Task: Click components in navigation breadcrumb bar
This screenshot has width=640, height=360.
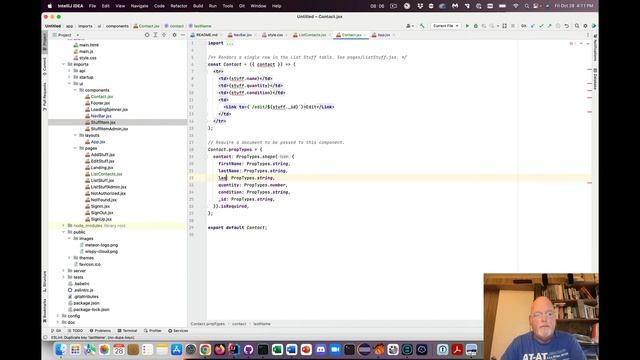Action: (x=117, y=26)
